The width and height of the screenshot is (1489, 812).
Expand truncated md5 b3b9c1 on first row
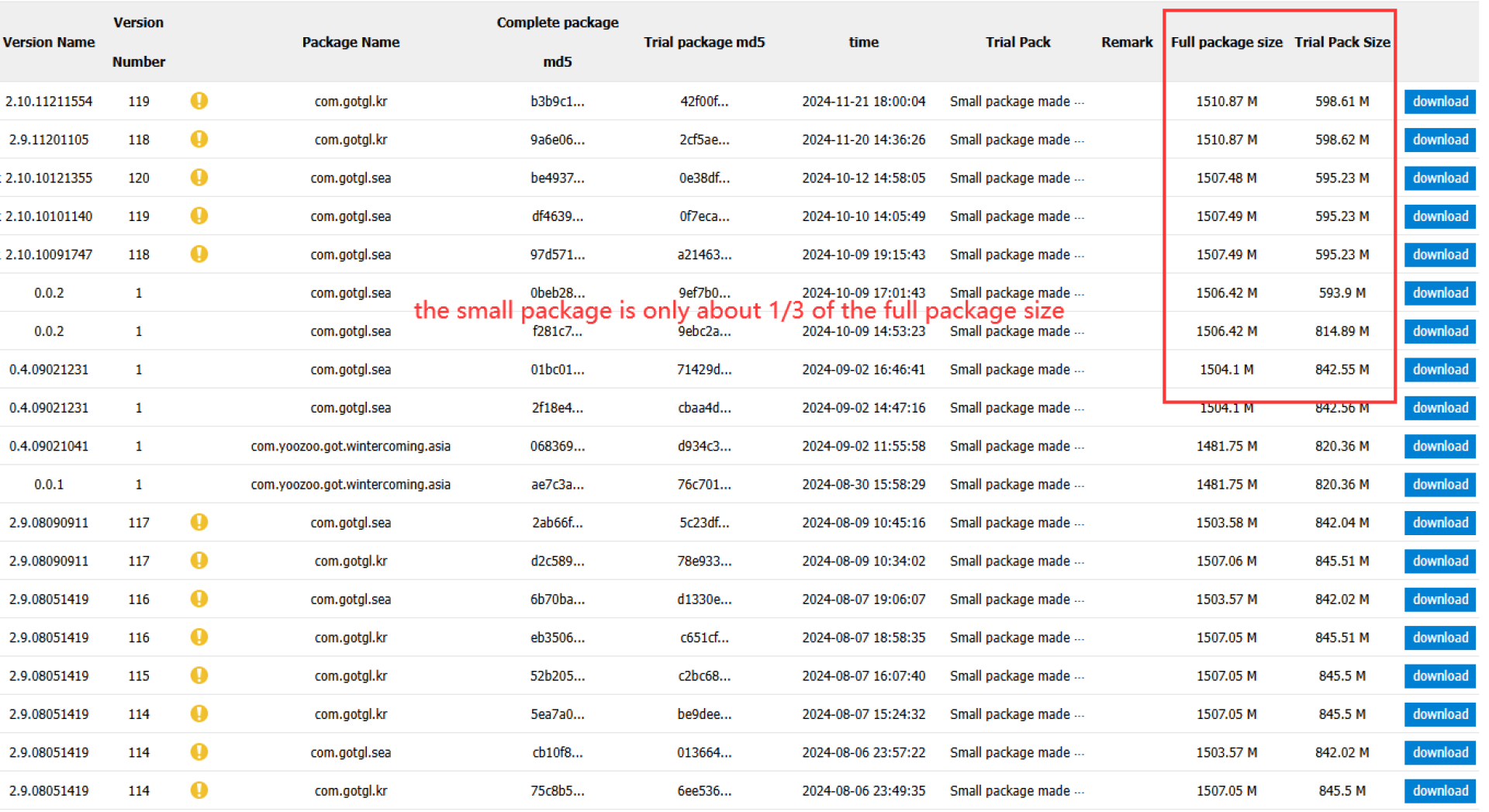558,101
